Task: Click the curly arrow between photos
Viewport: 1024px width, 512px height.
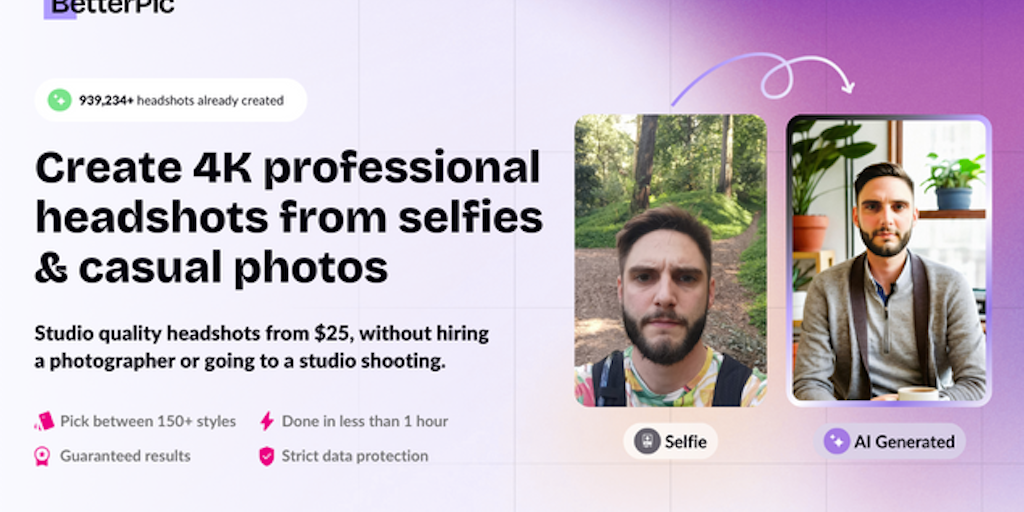Action: click(763, 78)
